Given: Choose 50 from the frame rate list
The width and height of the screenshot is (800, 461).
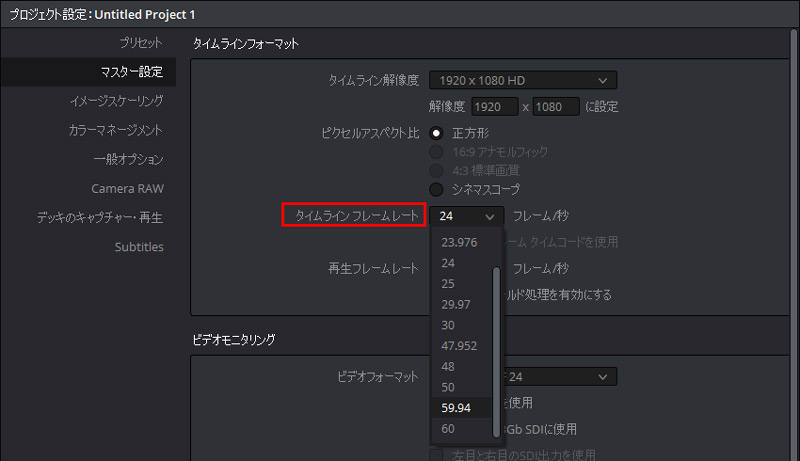Looking at the screenshot, I should [462, 387].
